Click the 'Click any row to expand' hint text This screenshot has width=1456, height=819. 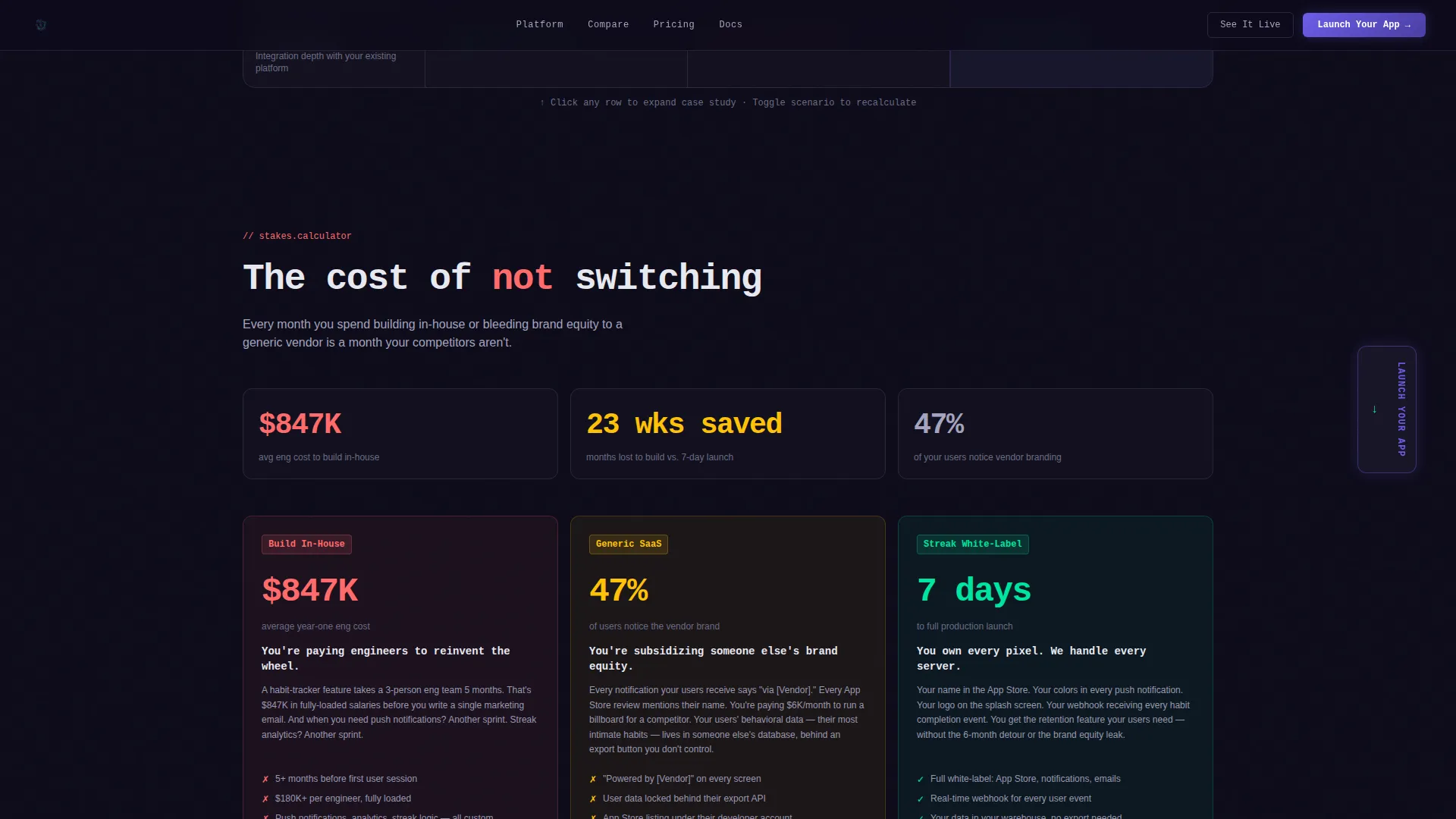[x=727, y=102]
